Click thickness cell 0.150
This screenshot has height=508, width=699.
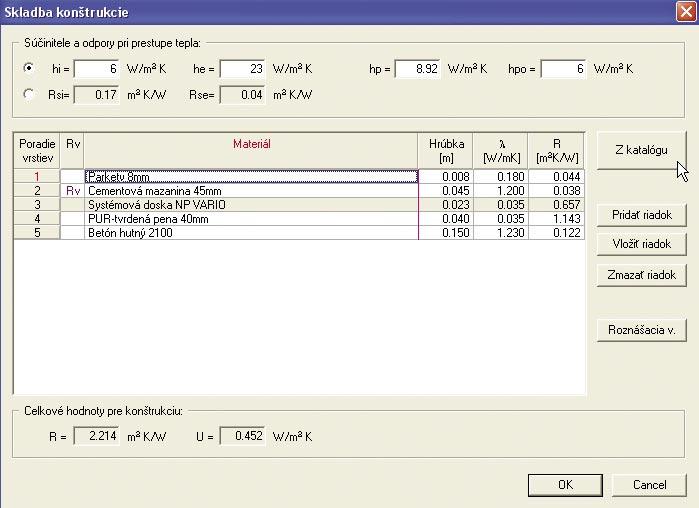[x=446, y=233]
